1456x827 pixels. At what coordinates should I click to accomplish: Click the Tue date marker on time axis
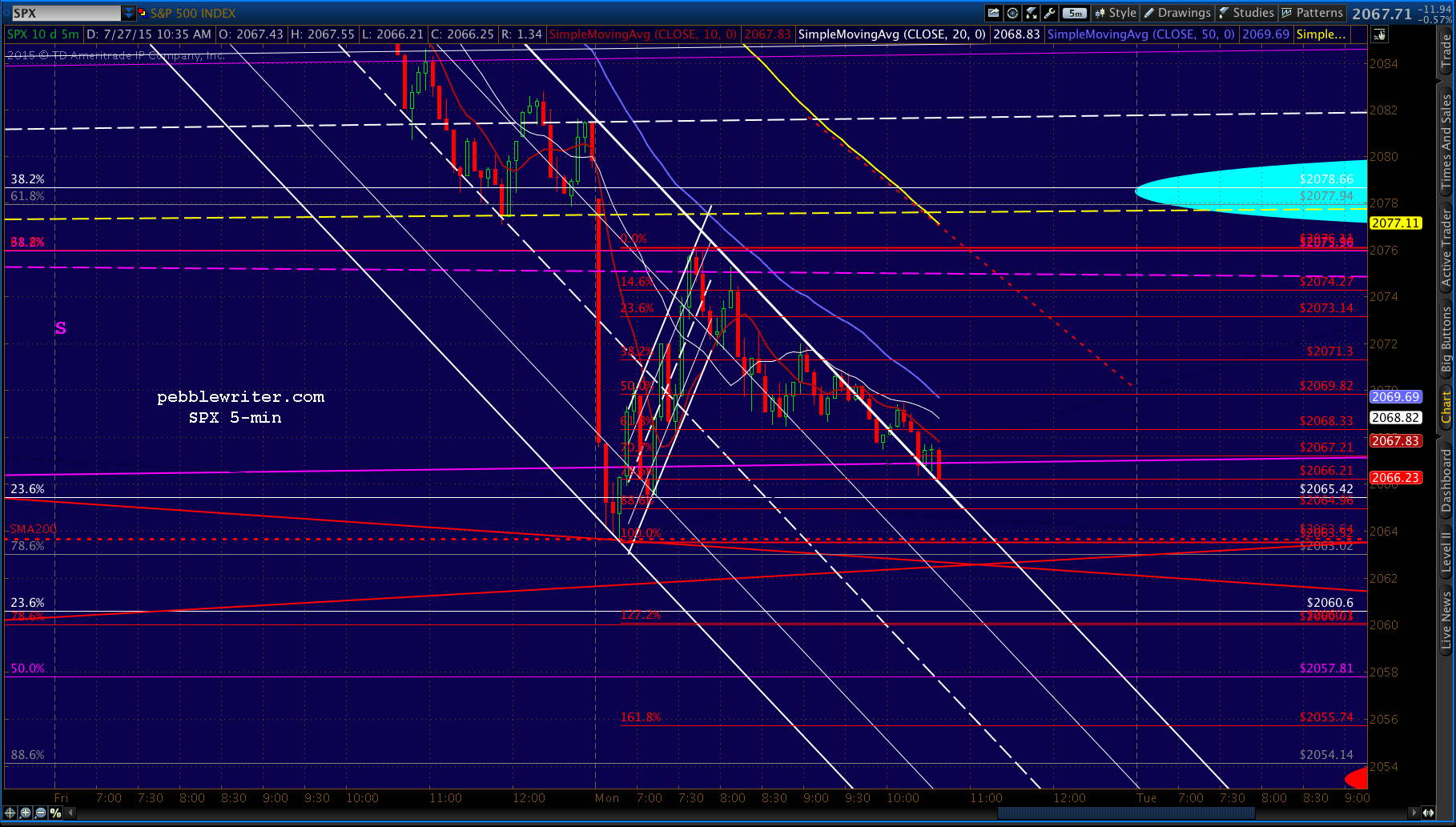click(1146, 798)
